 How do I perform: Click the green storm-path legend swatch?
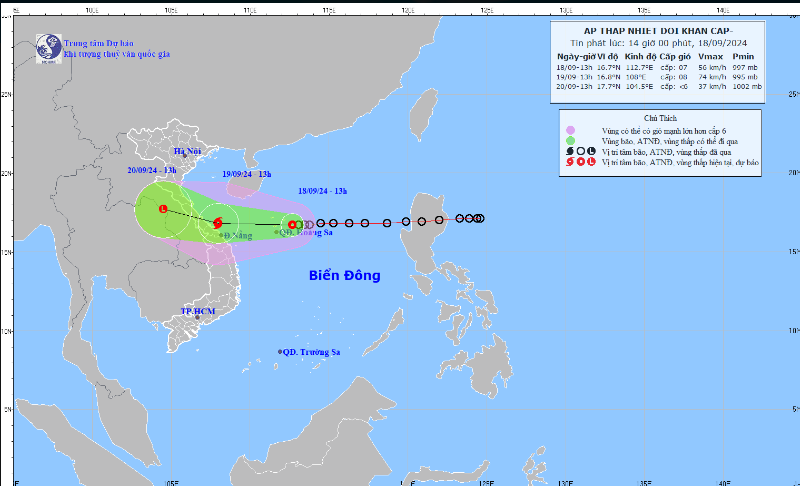tap(570, 141)
